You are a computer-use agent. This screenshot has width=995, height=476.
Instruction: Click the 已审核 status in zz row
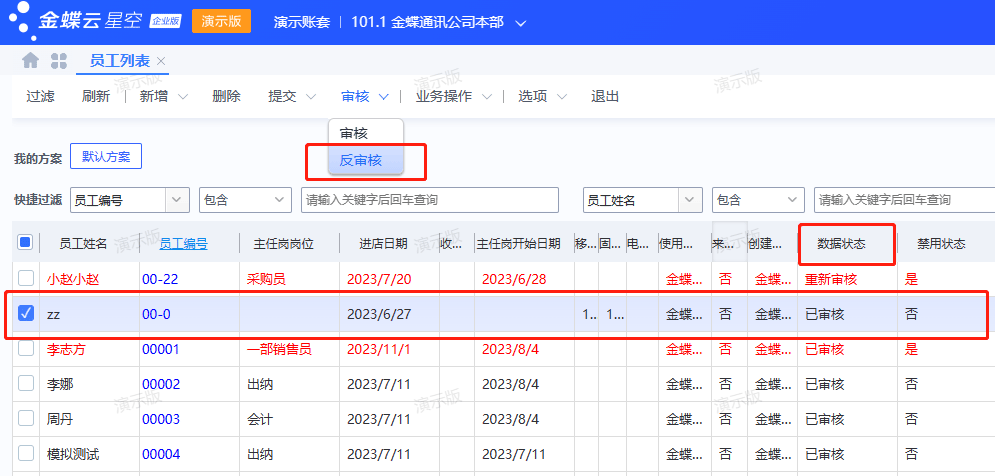click(x=824, y=314)
